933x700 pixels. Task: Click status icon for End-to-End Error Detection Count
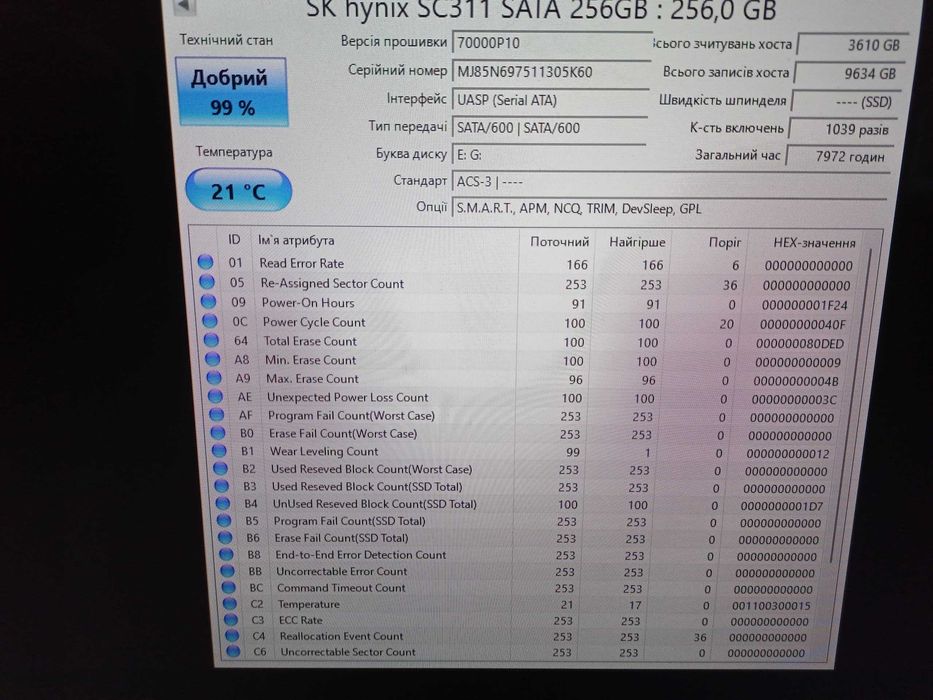coord(226,554)
